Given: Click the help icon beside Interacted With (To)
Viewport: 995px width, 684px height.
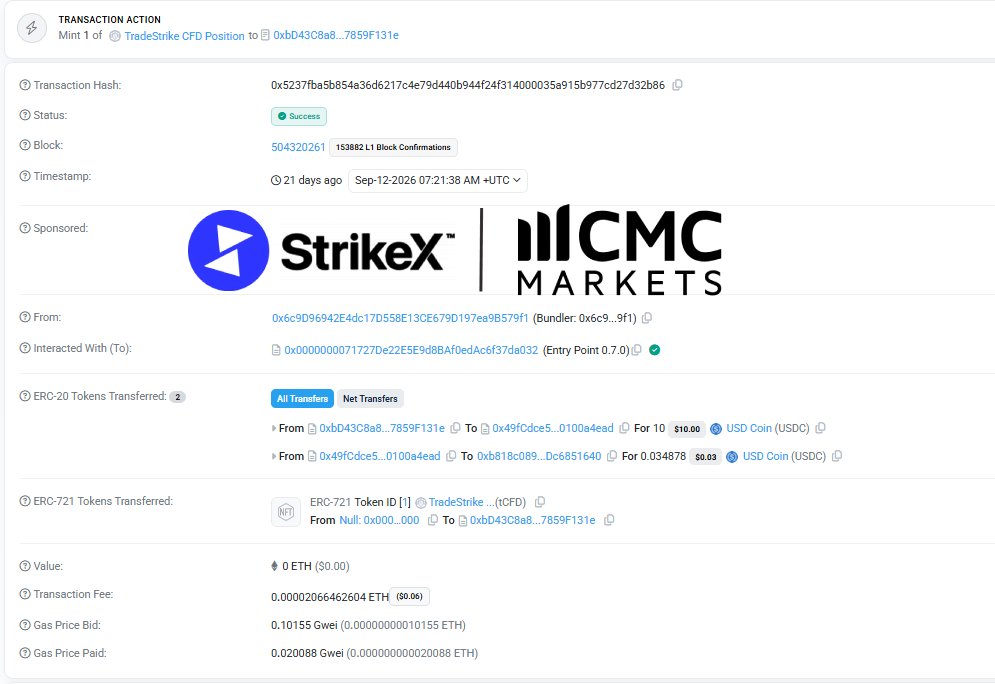Looking at the screenshot, I should tap(25, 348).
